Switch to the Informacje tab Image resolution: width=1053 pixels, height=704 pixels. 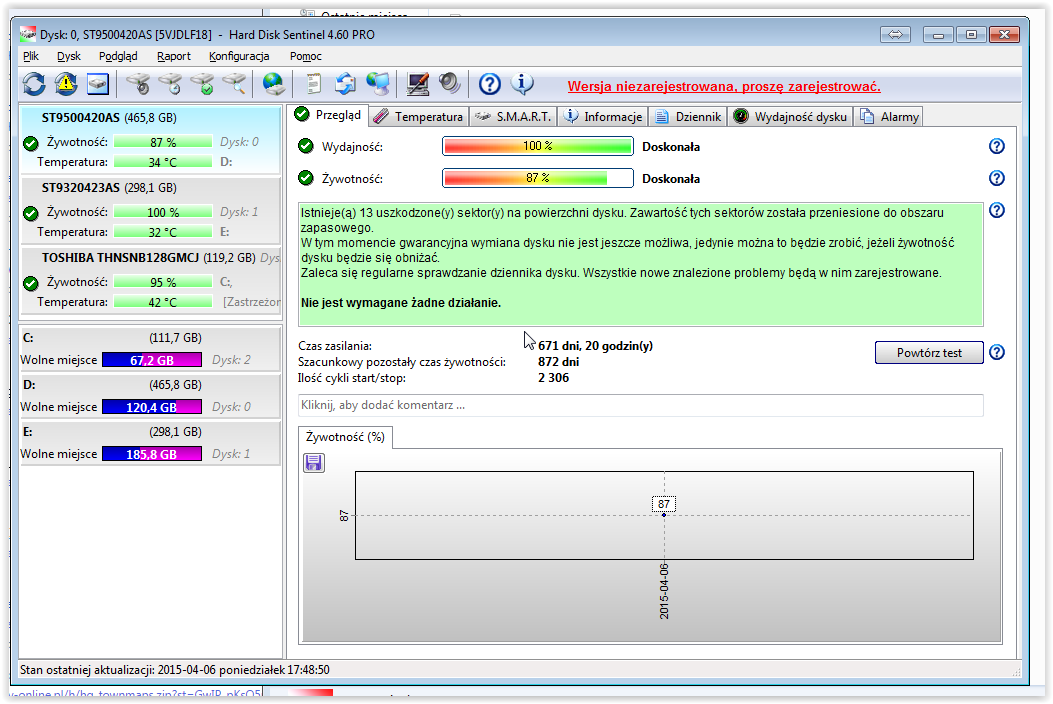point(603,117)
